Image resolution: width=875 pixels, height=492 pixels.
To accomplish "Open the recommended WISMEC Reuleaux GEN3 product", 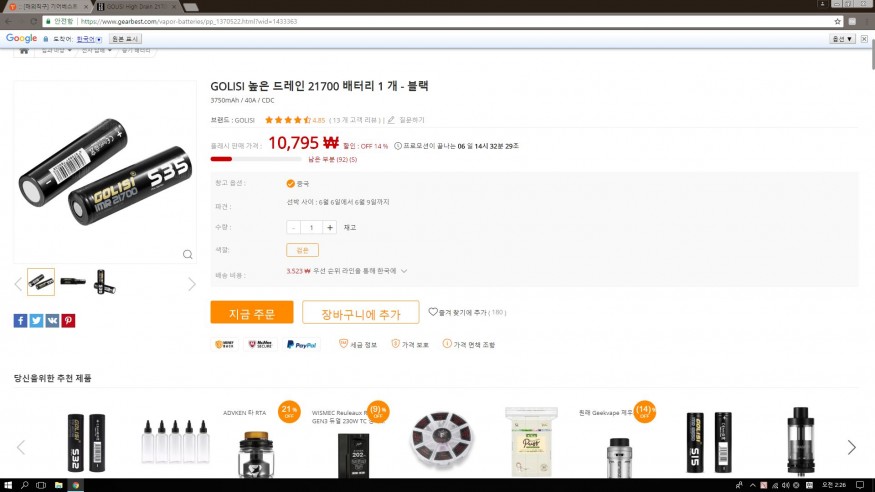I will tap(353, 455).
